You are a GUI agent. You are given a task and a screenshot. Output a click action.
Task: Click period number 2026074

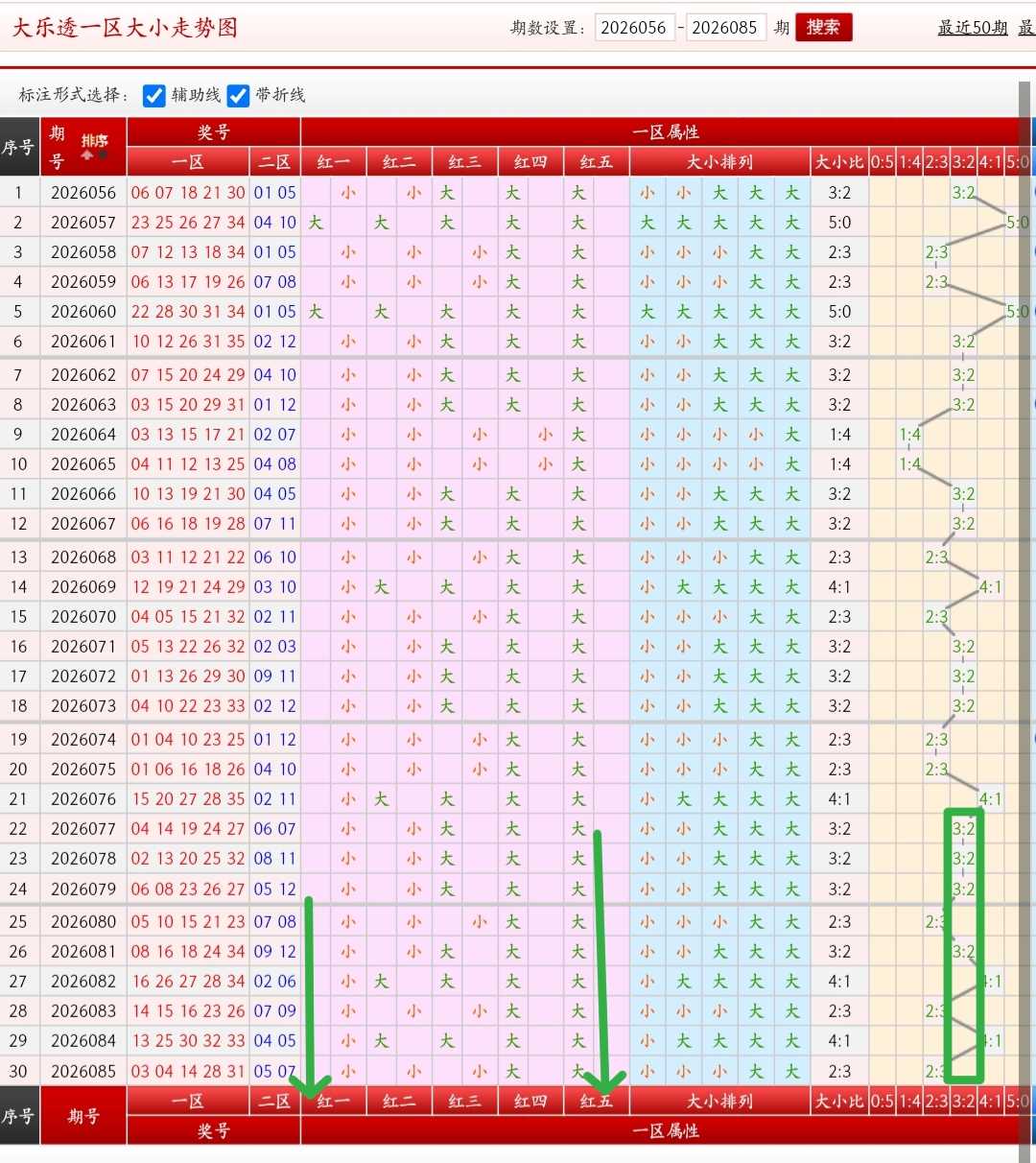click(x=83, y=740)
